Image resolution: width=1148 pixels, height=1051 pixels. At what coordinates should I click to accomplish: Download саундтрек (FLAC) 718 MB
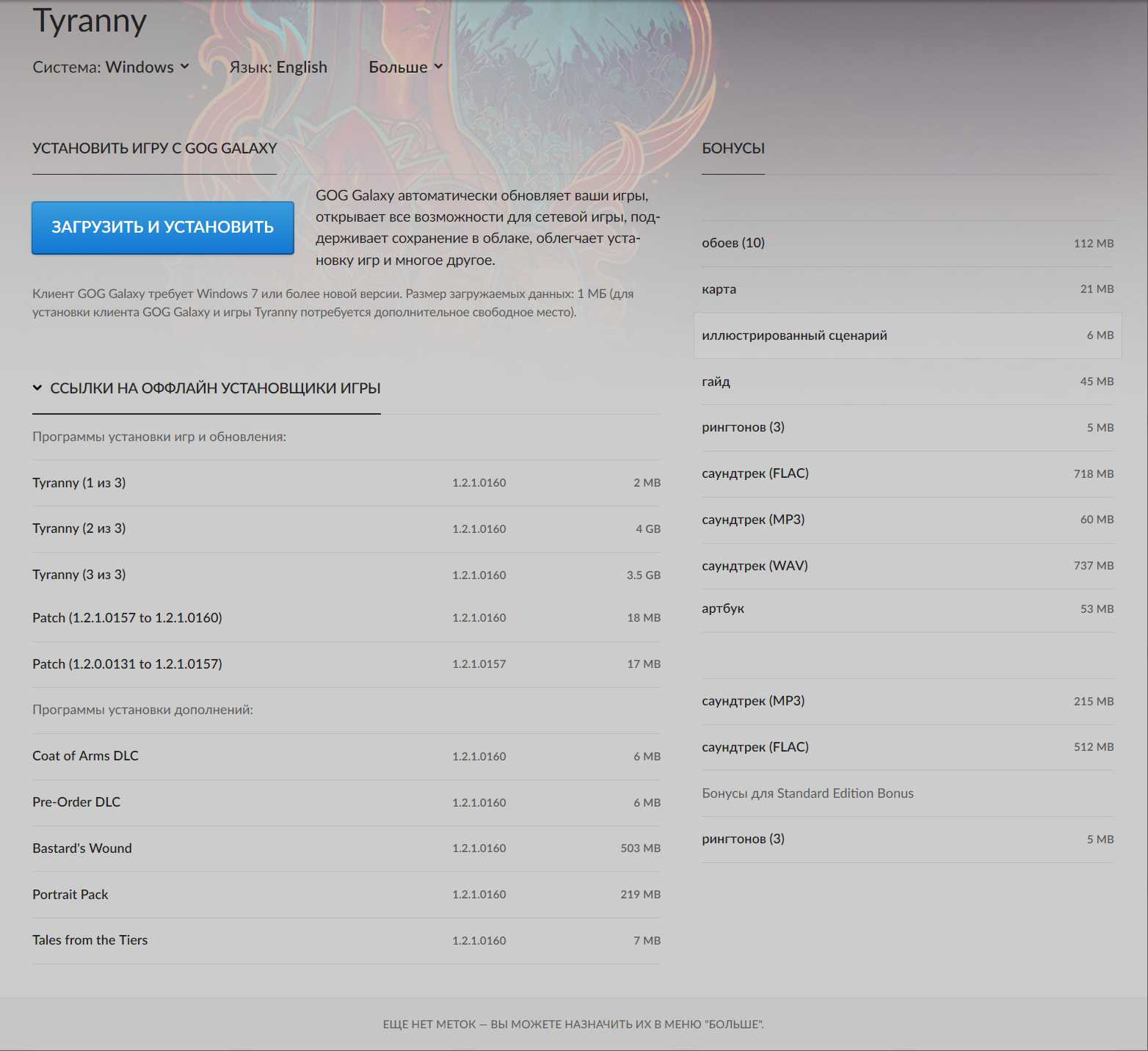908,473
